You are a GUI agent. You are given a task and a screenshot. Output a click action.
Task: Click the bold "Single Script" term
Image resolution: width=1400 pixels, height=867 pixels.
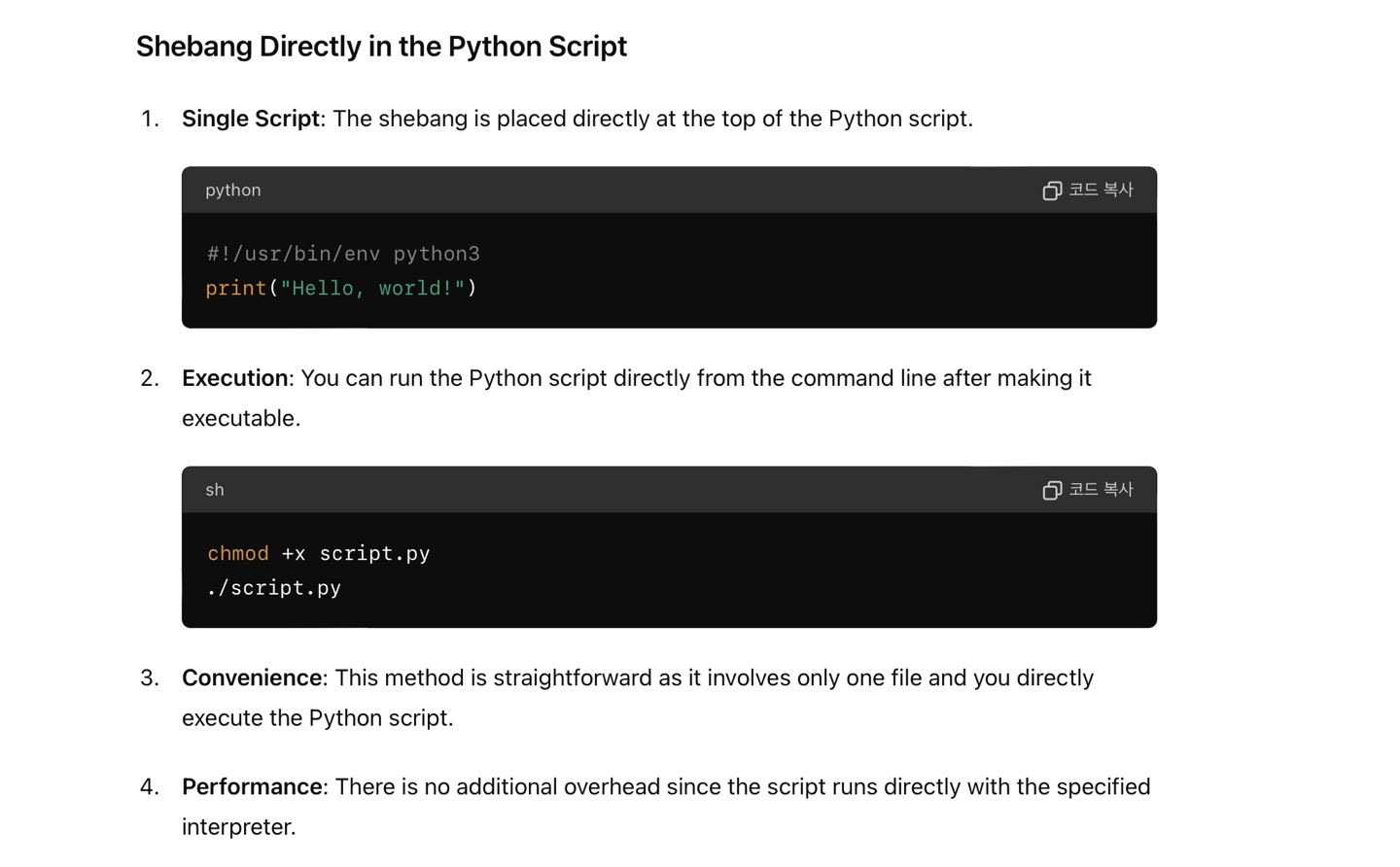point(251,119)
